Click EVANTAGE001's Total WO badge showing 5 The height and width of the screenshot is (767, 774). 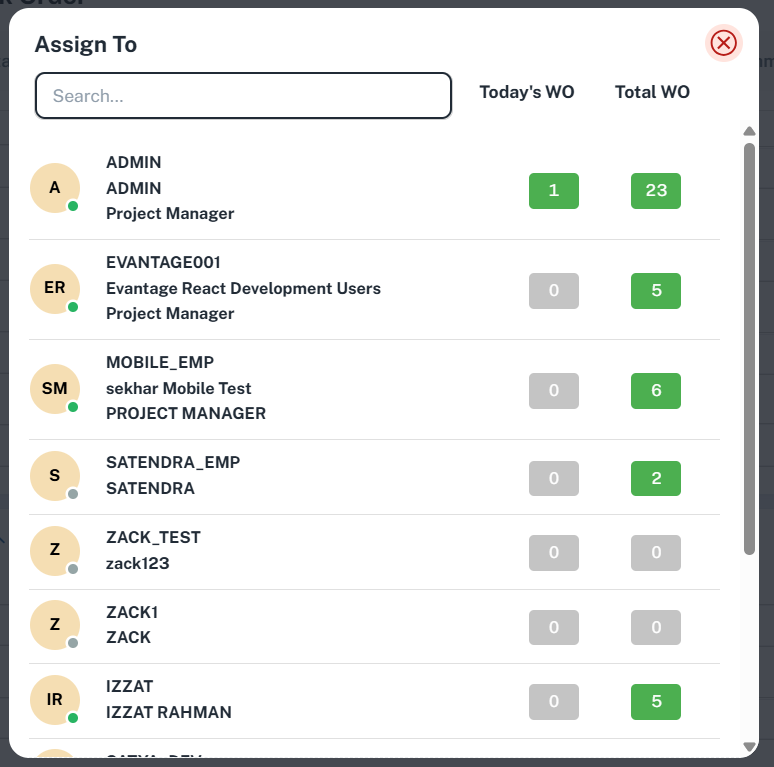point(656,290)
